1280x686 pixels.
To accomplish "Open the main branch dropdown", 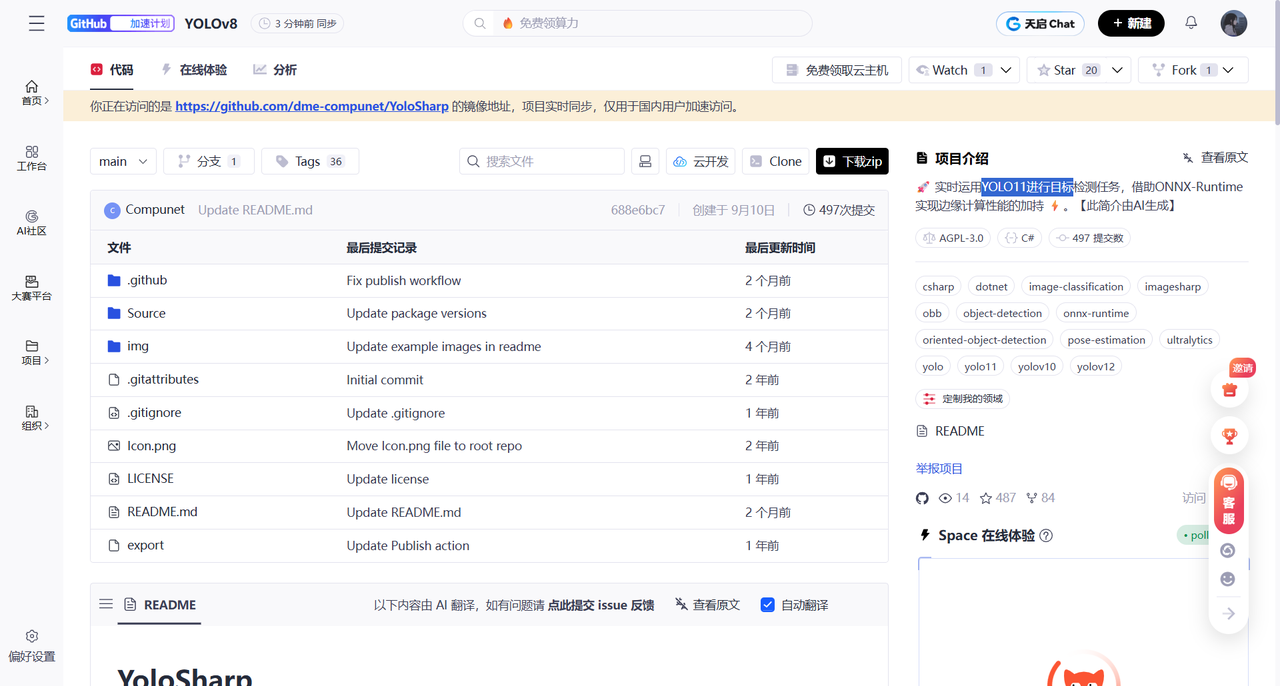I will click(x=123, y=161).
